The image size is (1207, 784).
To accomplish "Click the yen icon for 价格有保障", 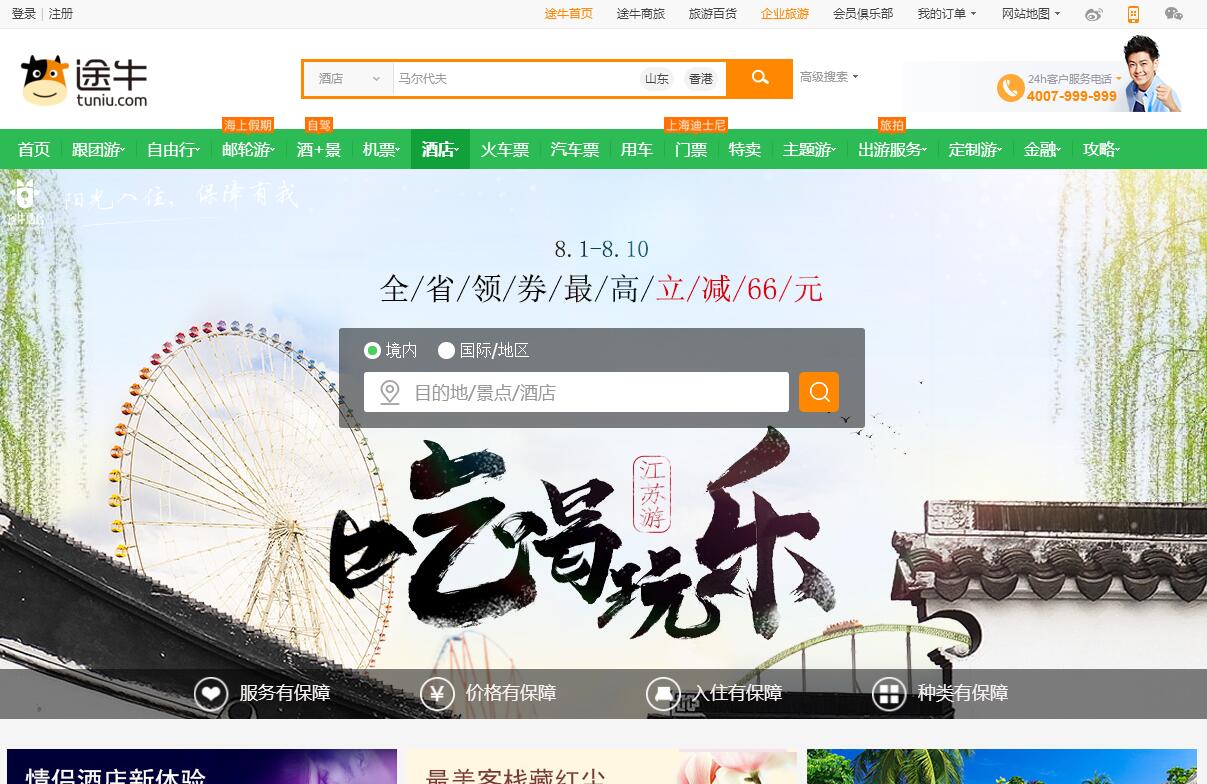I will click(x=437, y=693).
